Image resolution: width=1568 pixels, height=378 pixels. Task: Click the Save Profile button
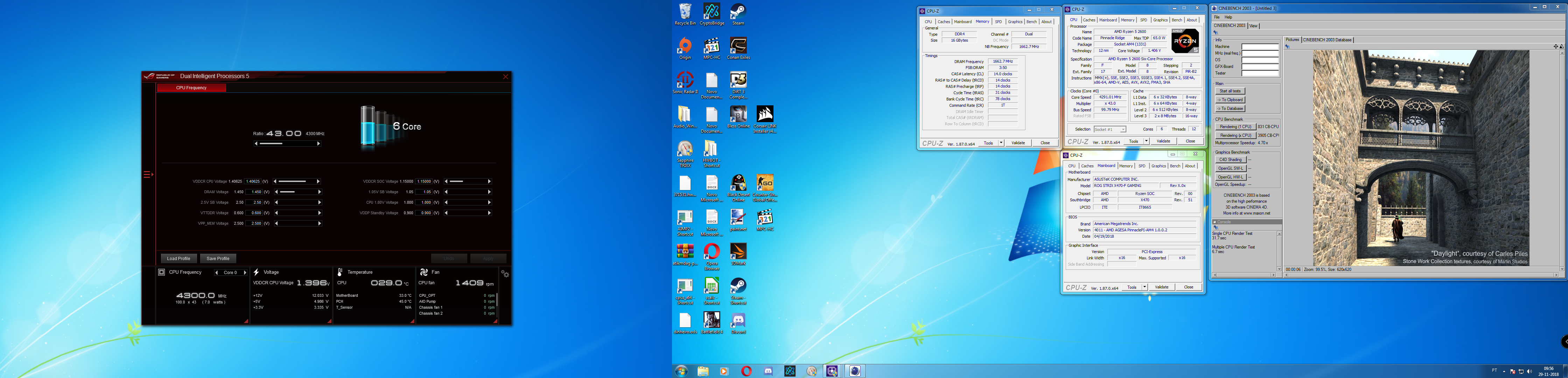click(218, 259)
